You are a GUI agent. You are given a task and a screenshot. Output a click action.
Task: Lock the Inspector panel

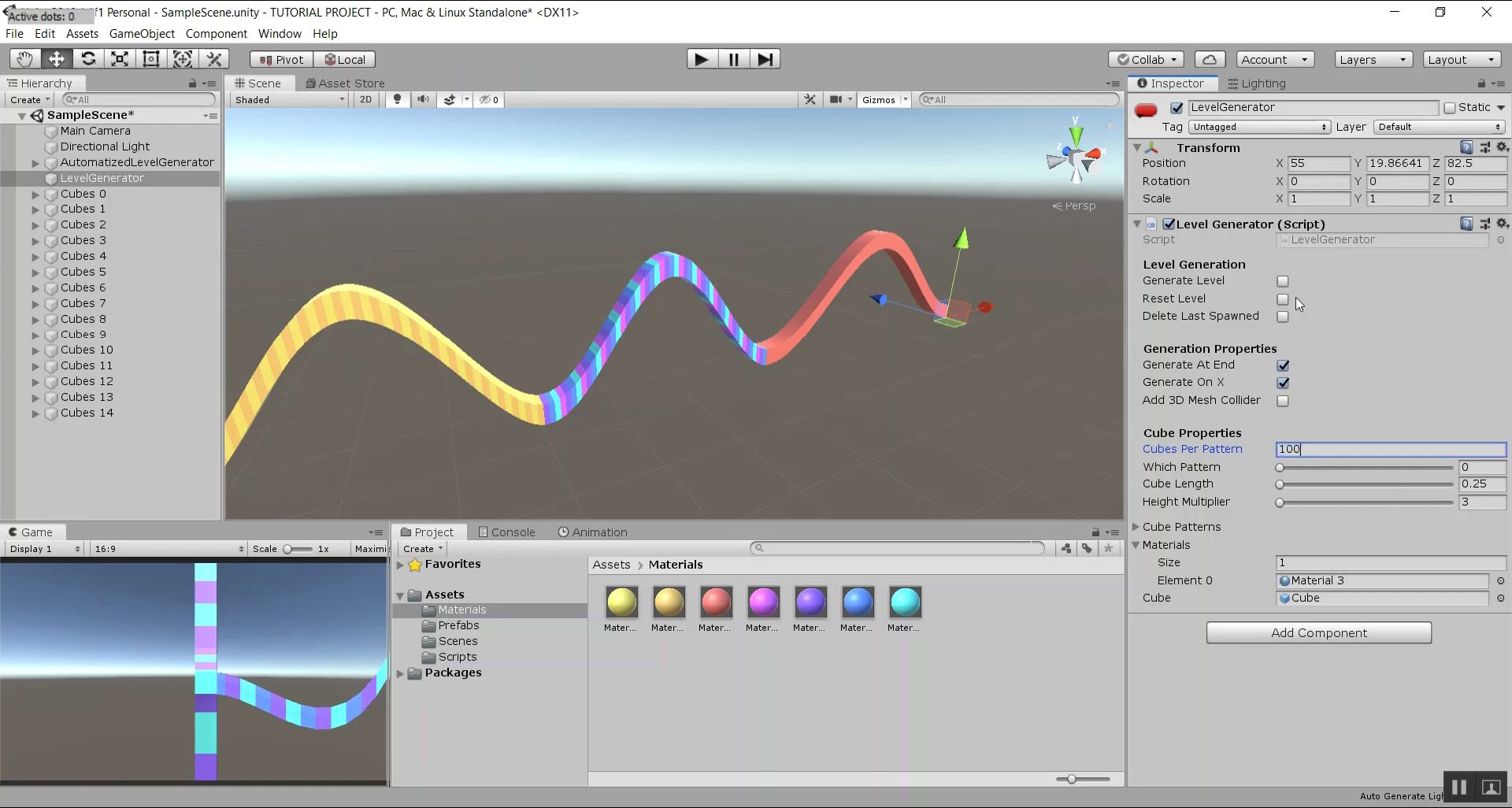(1481, 83)
